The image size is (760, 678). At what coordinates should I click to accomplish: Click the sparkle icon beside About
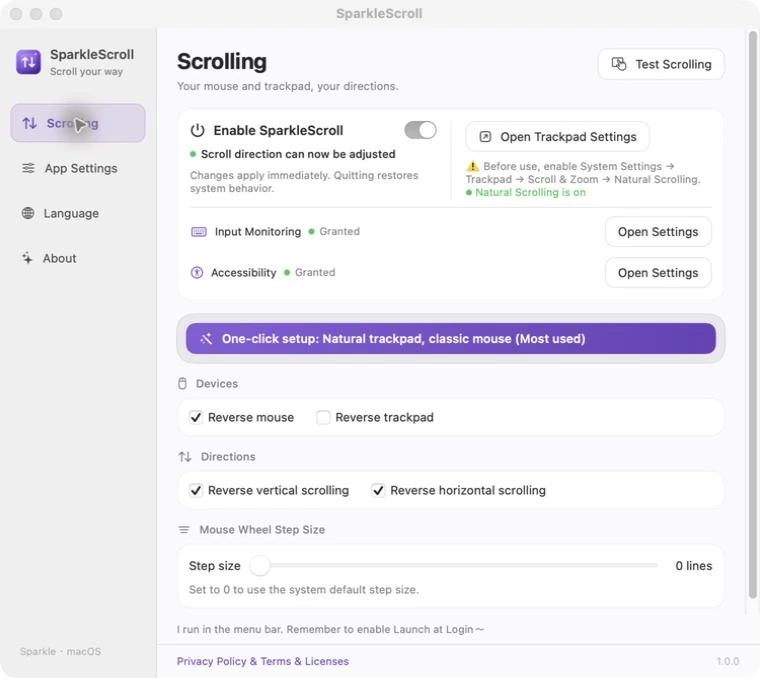pos(28,258)
